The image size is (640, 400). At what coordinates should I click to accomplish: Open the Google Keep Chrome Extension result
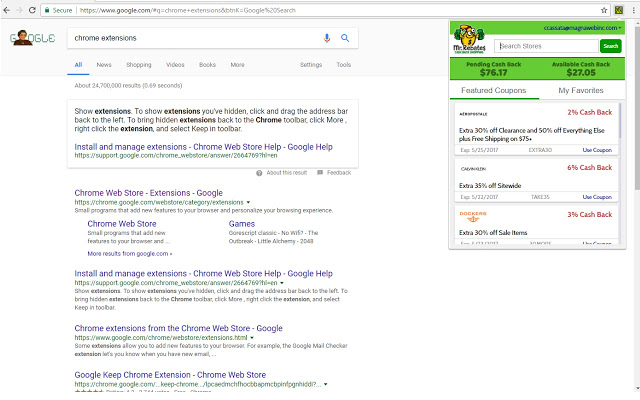(x=170, y=375)
